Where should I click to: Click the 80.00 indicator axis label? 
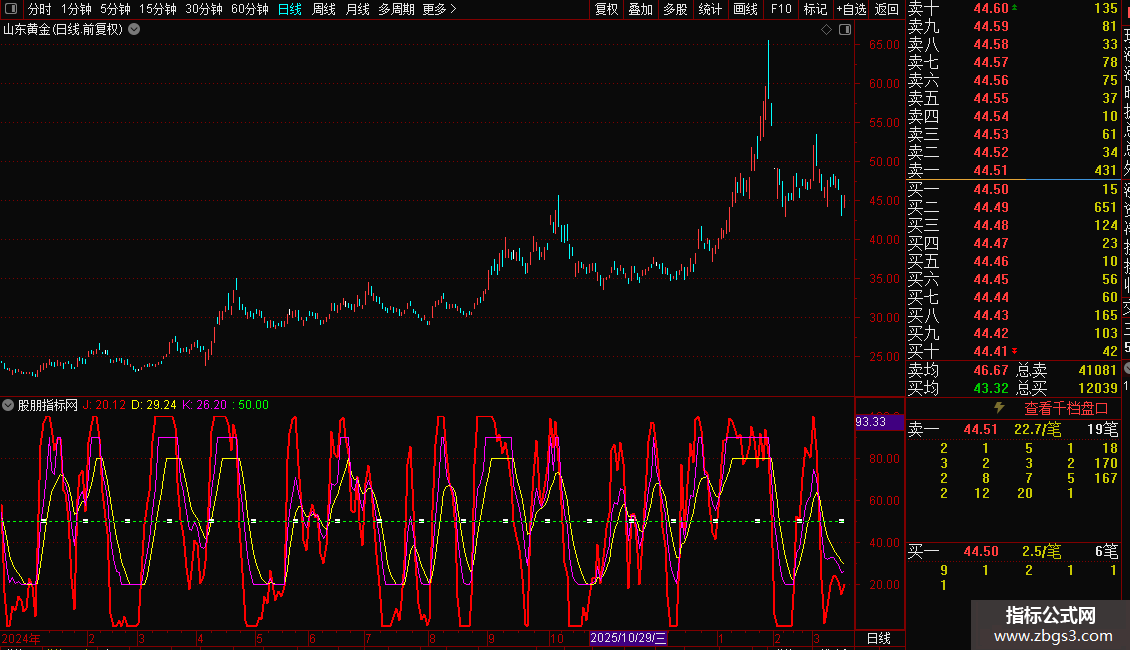tap(884, 458)
